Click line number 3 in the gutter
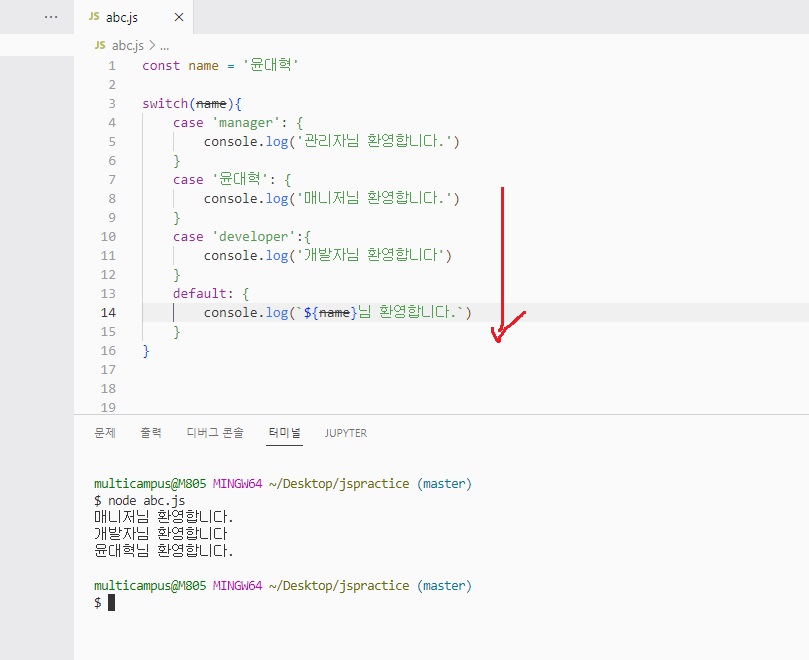The height and width of the screenshot is (660, 809). pyautogui.click(x=112, y=104)
